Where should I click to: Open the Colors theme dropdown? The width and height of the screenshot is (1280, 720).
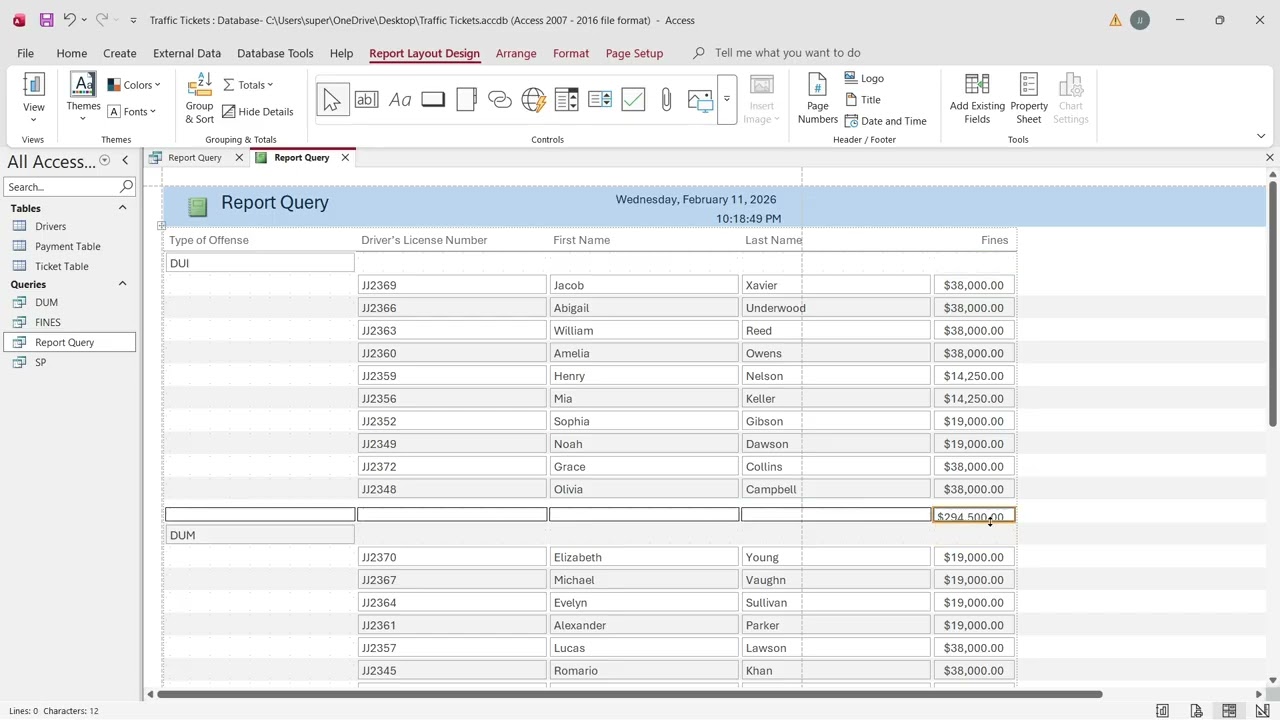pos(134,85)
